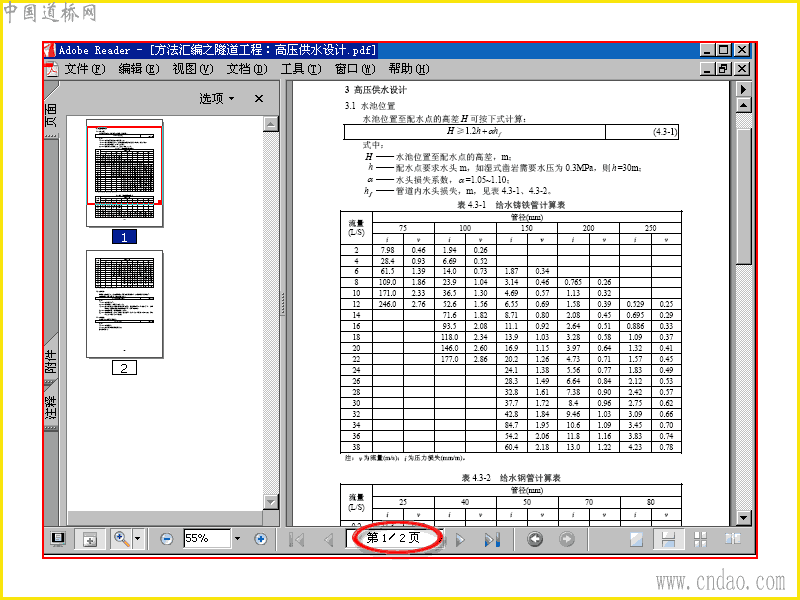Viewport: 800px width, 600px height.
Task: Select the 注释 side tab
Action: pos(51,408)
